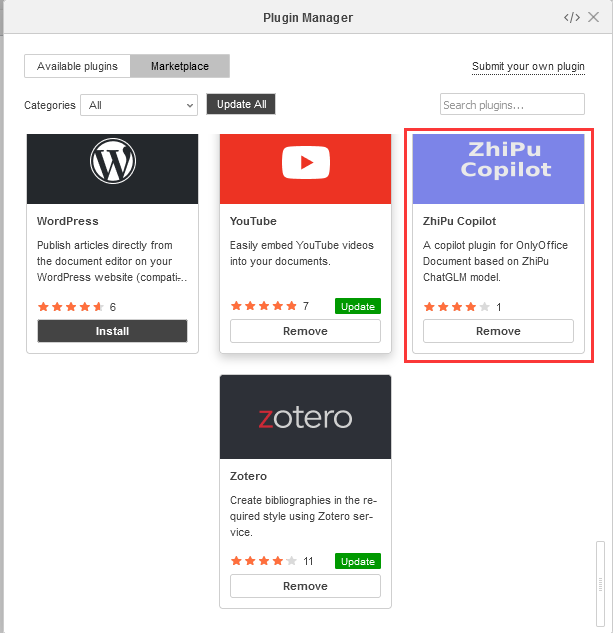
Task: Click the ZhiPu Copilot star rating
Action: (x=457, y=307)
